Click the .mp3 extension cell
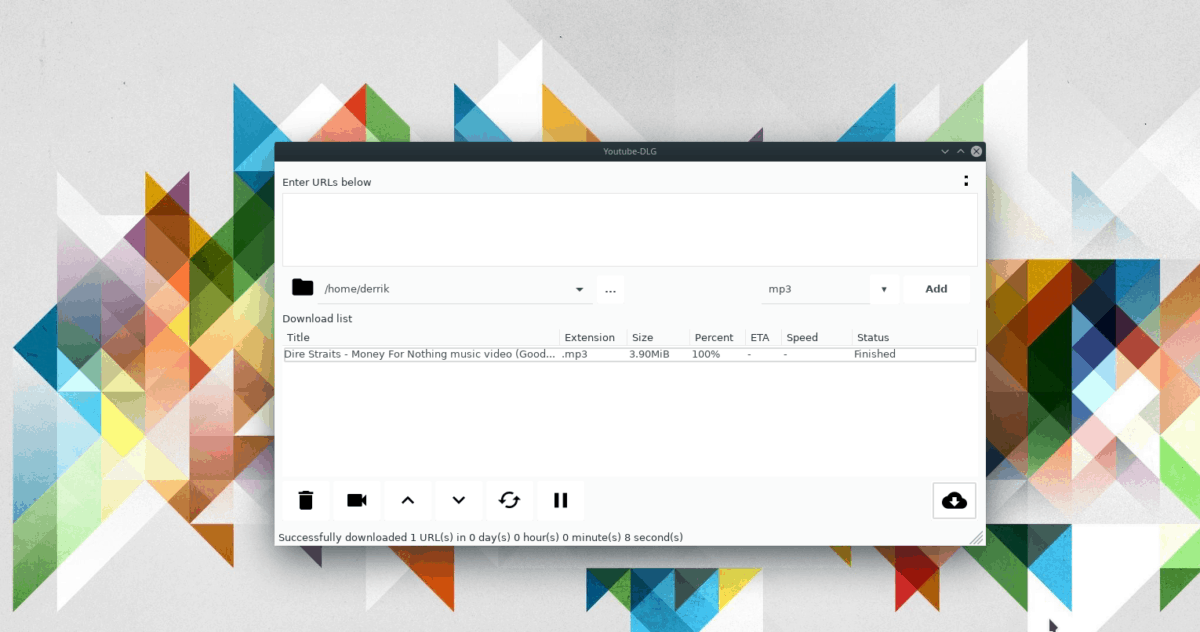Screen dimensions: 1200x632 pyautogui.click(x=575, y=354)
